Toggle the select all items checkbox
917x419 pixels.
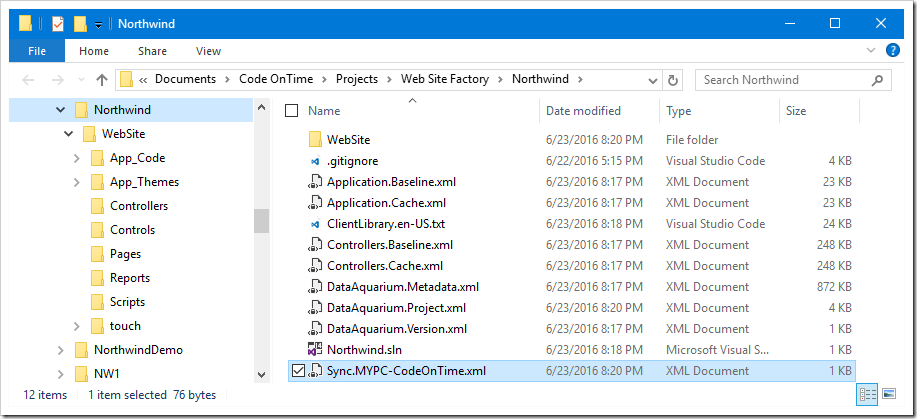click(x=291, y=111)
